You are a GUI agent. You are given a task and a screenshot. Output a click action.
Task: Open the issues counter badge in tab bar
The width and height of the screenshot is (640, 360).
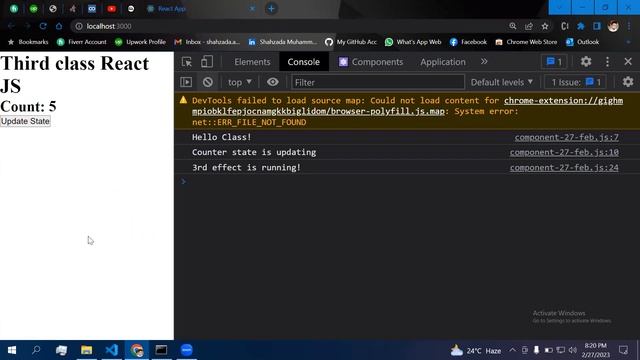pos(554,62)
